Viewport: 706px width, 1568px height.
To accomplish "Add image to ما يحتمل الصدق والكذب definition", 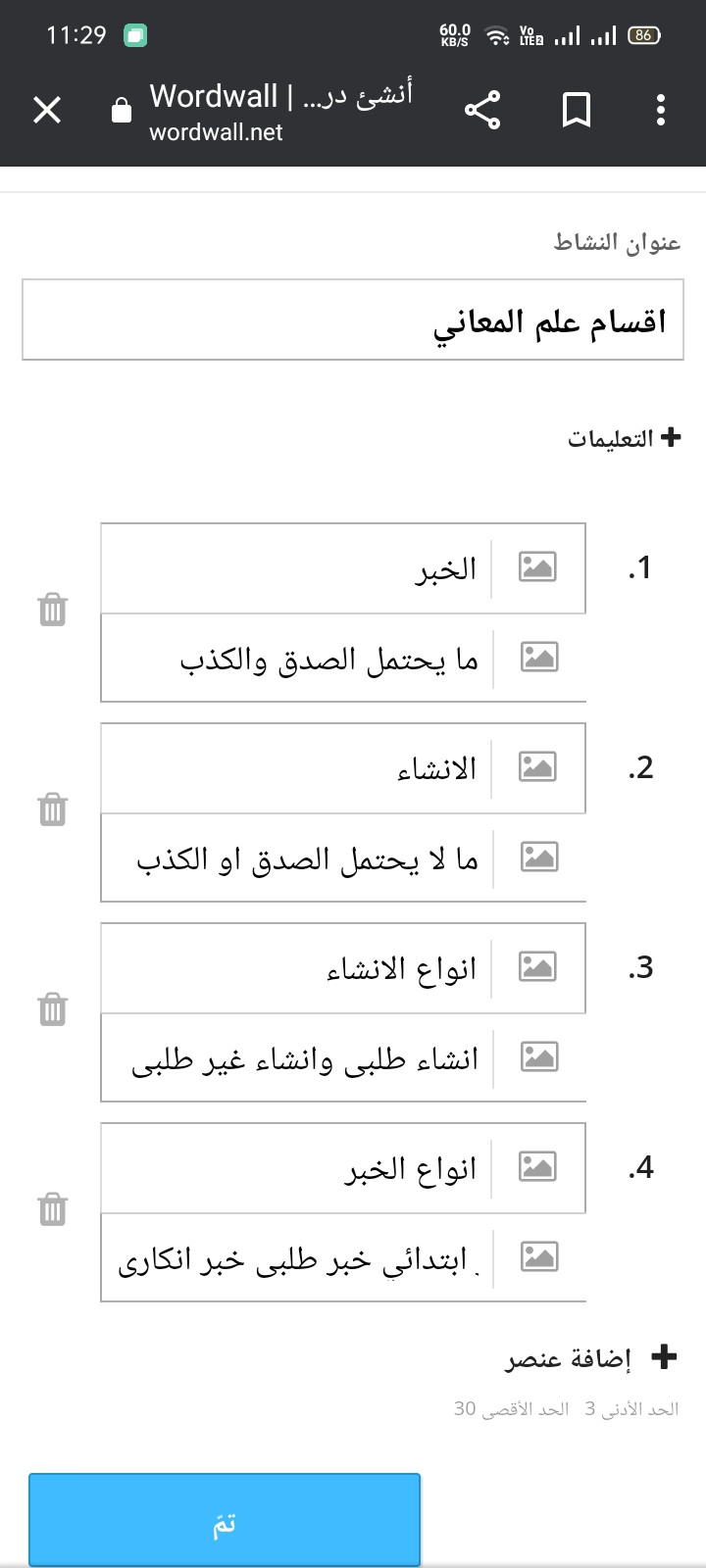I will coord(539,657).
